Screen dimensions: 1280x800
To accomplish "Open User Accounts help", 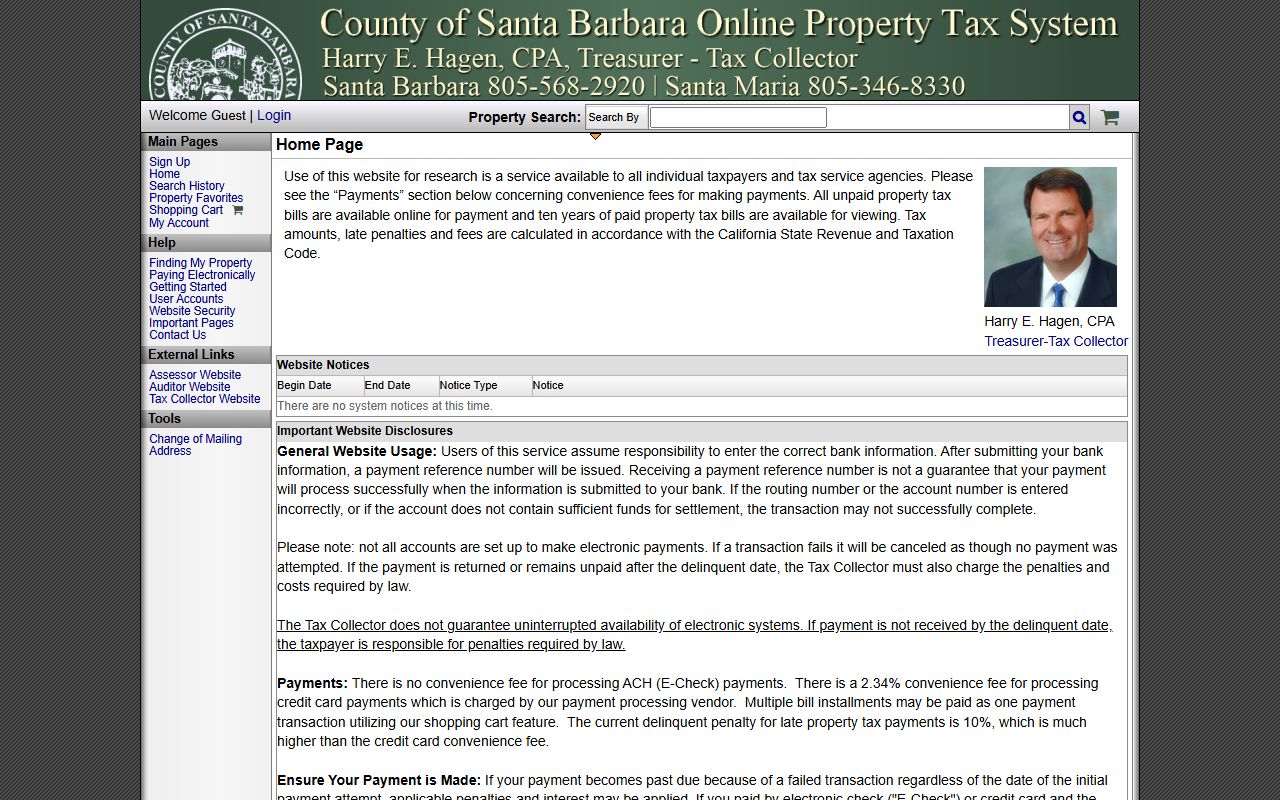I will 186,299.
